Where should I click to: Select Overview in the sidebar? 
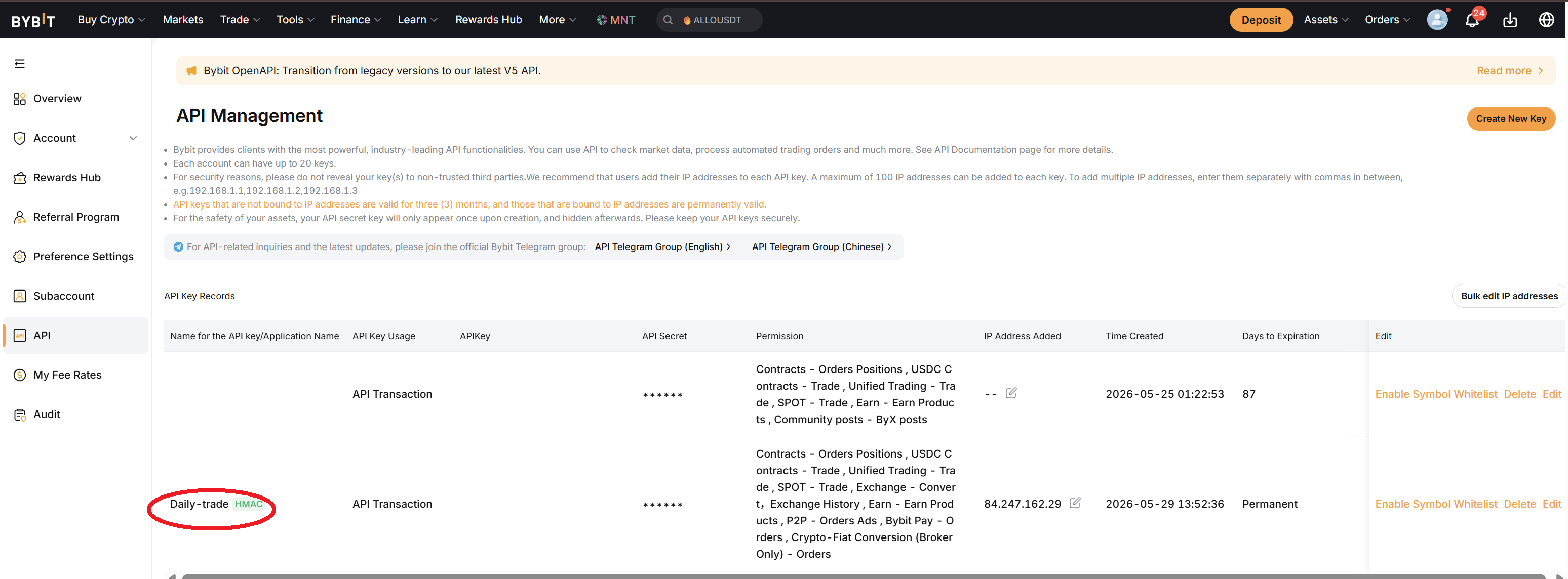pos(75,99)
